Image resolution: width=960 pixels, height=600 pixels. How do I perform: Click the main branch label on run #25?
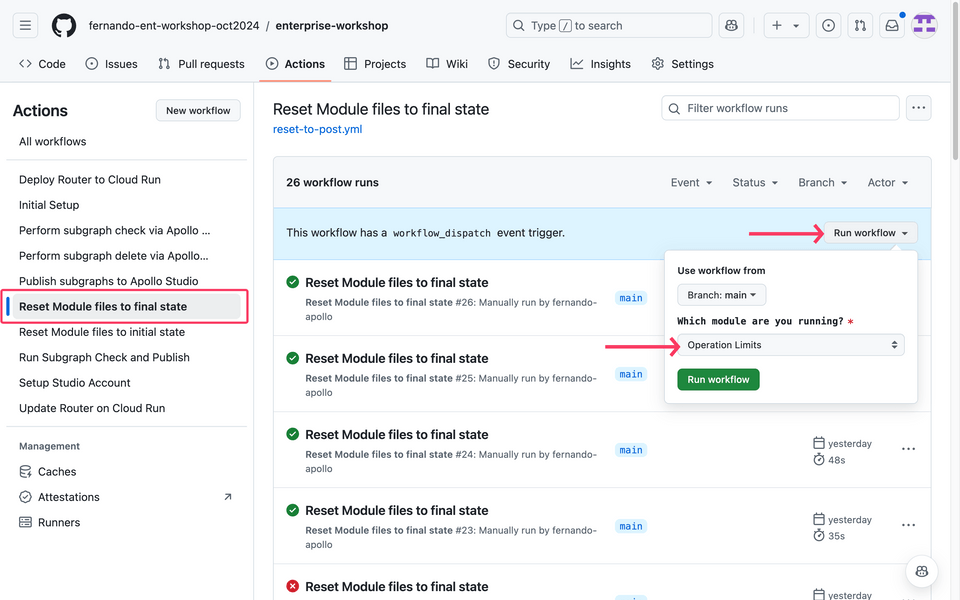click(x=631, y=374)
